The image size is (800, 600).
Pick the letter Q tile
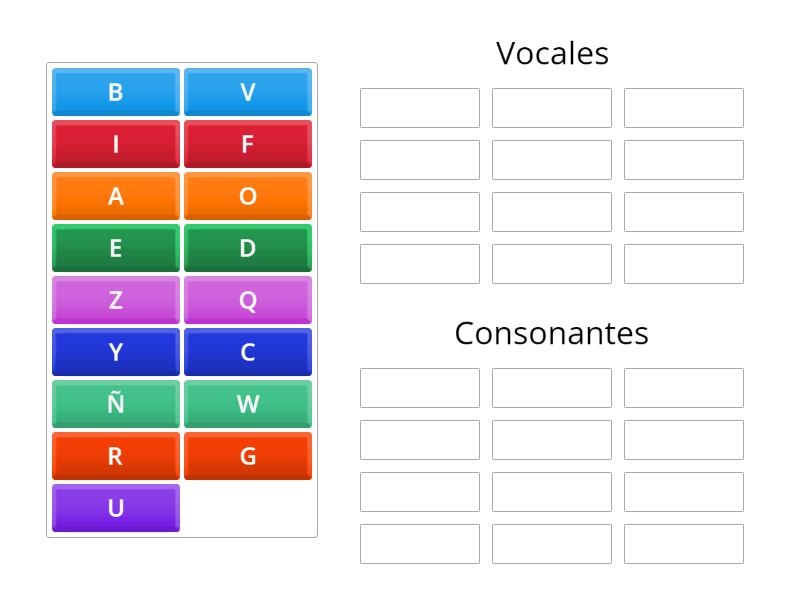(248, 300)
